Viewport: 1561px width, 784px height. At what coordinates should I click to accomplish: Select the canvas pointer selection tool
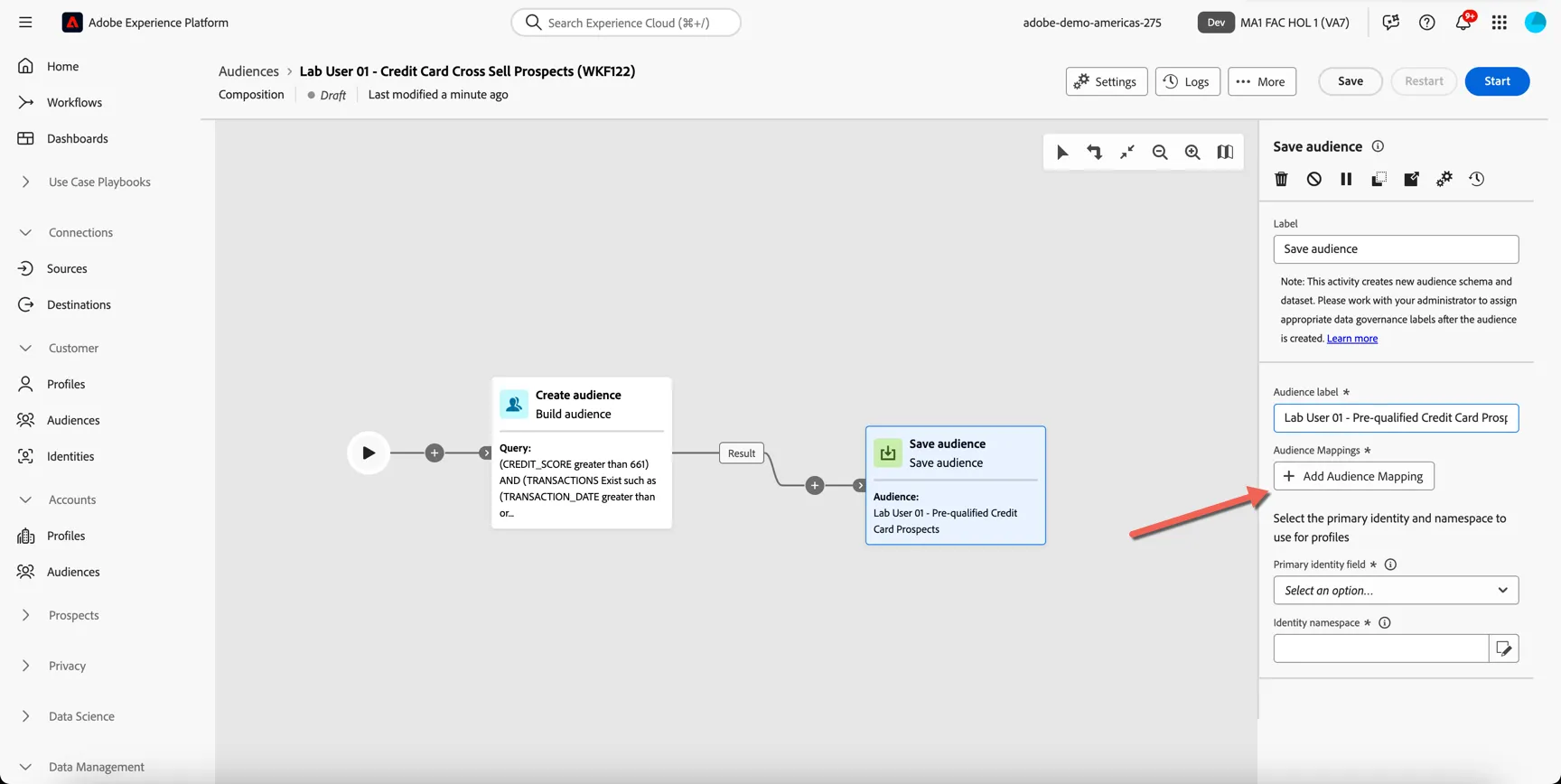[1062, 153]
